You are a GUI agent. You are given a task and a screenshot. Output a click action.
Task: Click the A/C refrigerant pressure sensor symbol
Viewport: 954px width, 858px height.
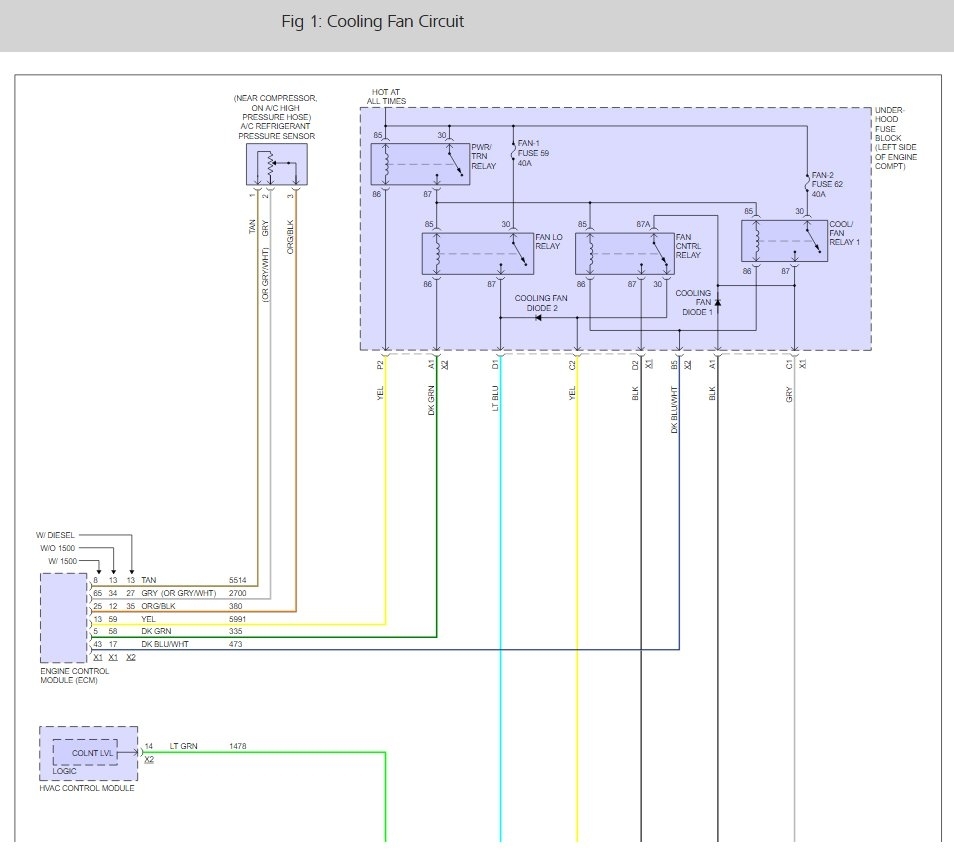click(276, 165)
